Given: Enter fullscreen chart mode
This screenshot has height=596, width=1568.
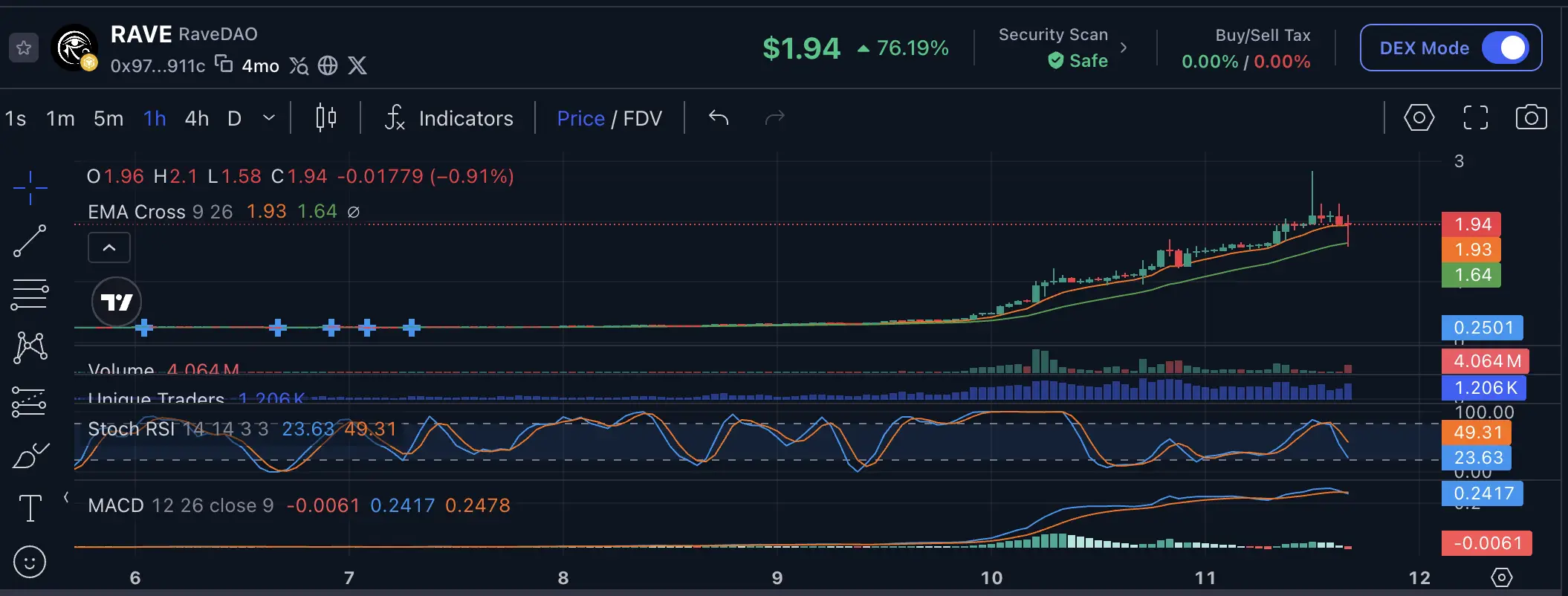Looking at the screenshot, I should [x=1476, y=117].
